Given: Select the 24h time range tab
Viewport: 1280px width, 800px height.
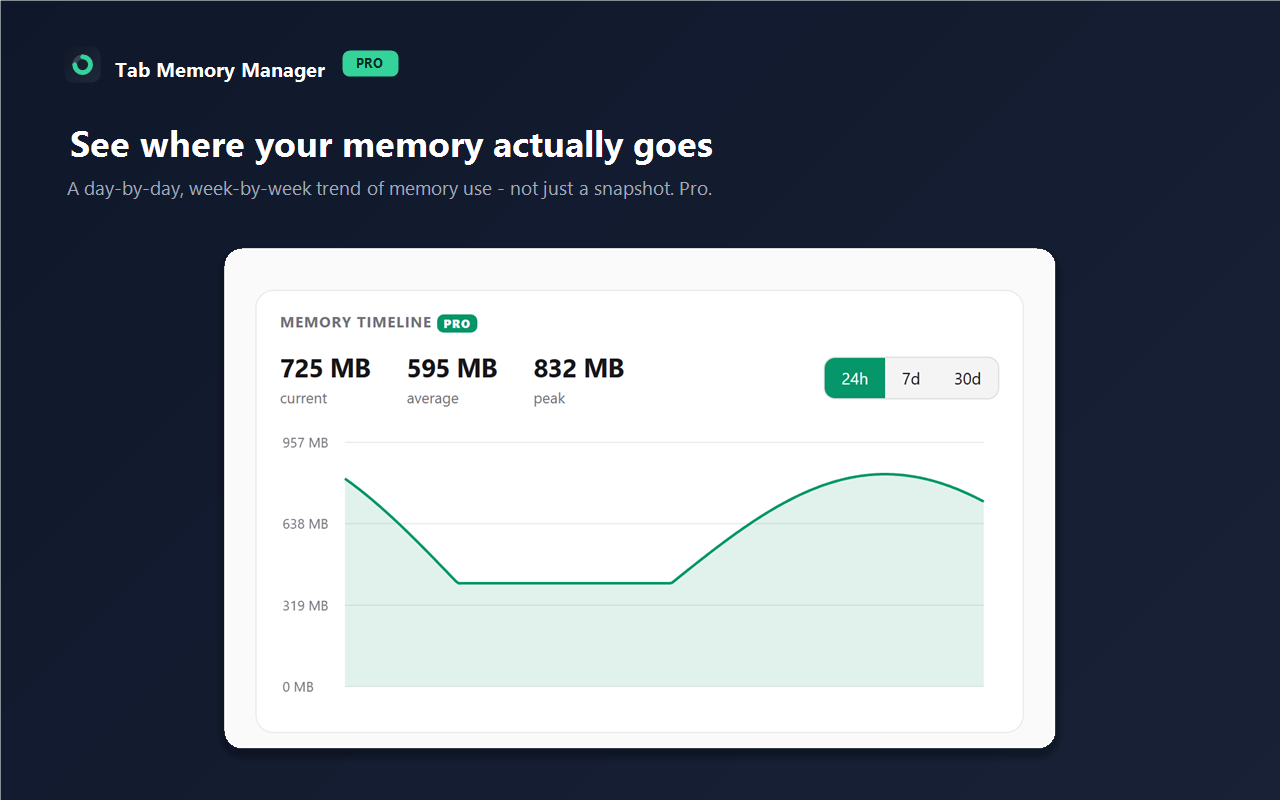Looking at the screenshot, I should (855, 378).
